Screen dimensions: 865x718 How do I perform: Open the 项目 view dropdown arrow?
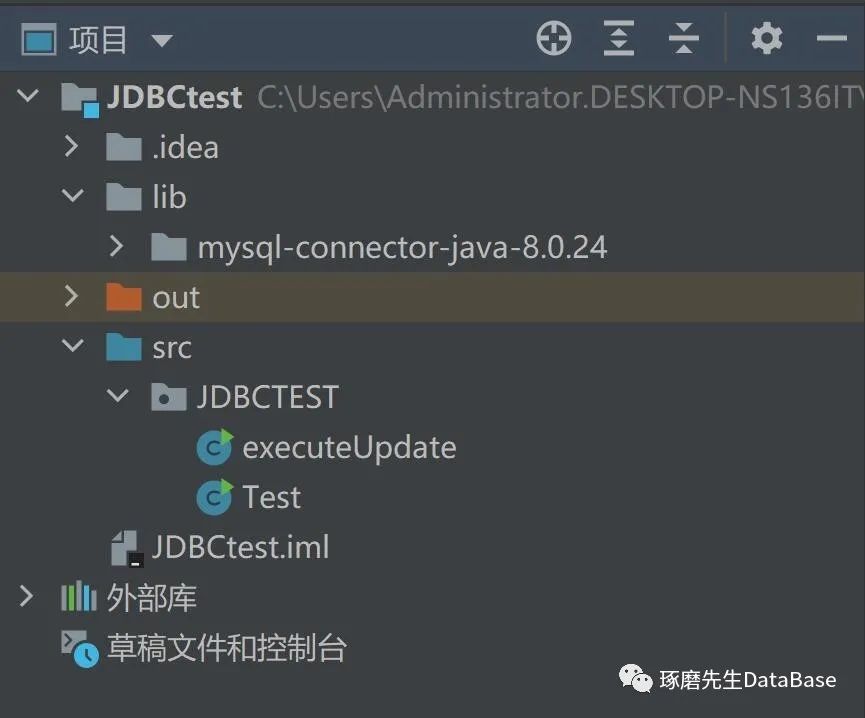point(161,41)
